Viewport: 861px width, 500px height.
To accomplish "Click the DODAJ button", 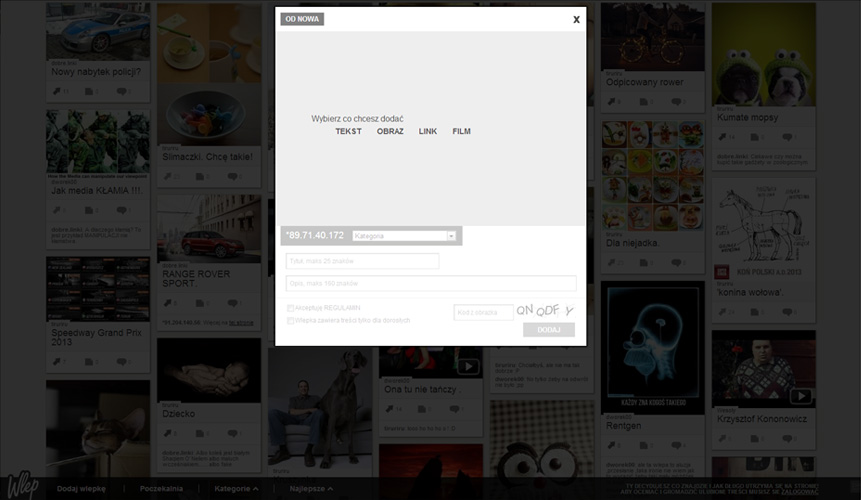I will [x=549, y=330].
